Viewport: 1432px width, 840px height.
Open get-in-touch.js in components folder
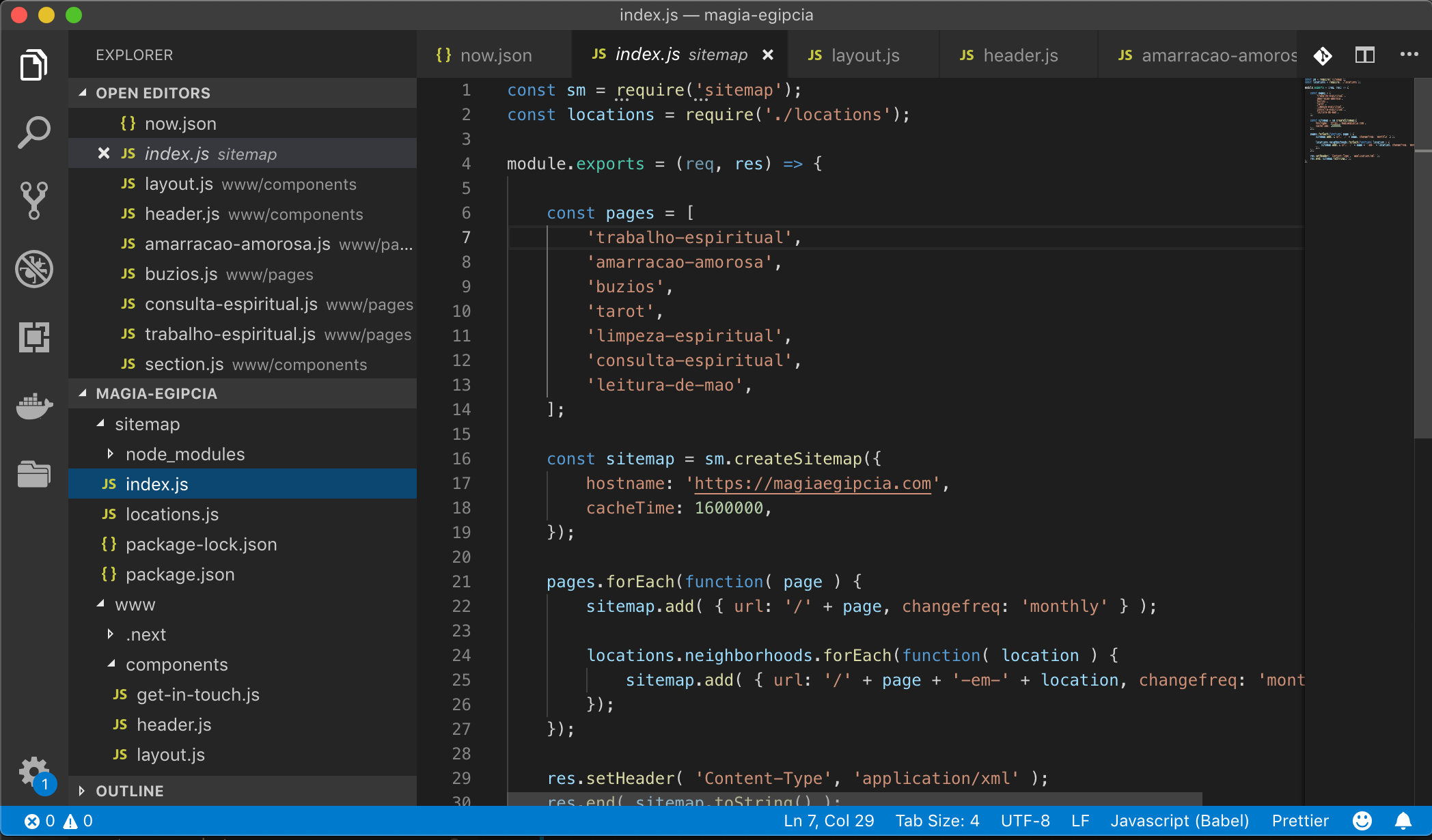tap(243, 695)
